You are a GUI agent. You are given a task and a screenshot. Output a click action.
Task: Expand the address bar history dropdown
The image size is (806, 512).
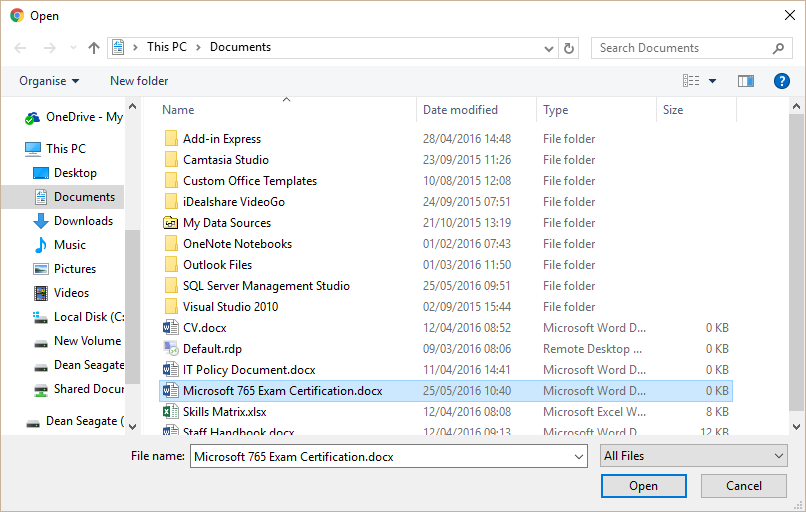pyautogui.click(x=549, y=48)
